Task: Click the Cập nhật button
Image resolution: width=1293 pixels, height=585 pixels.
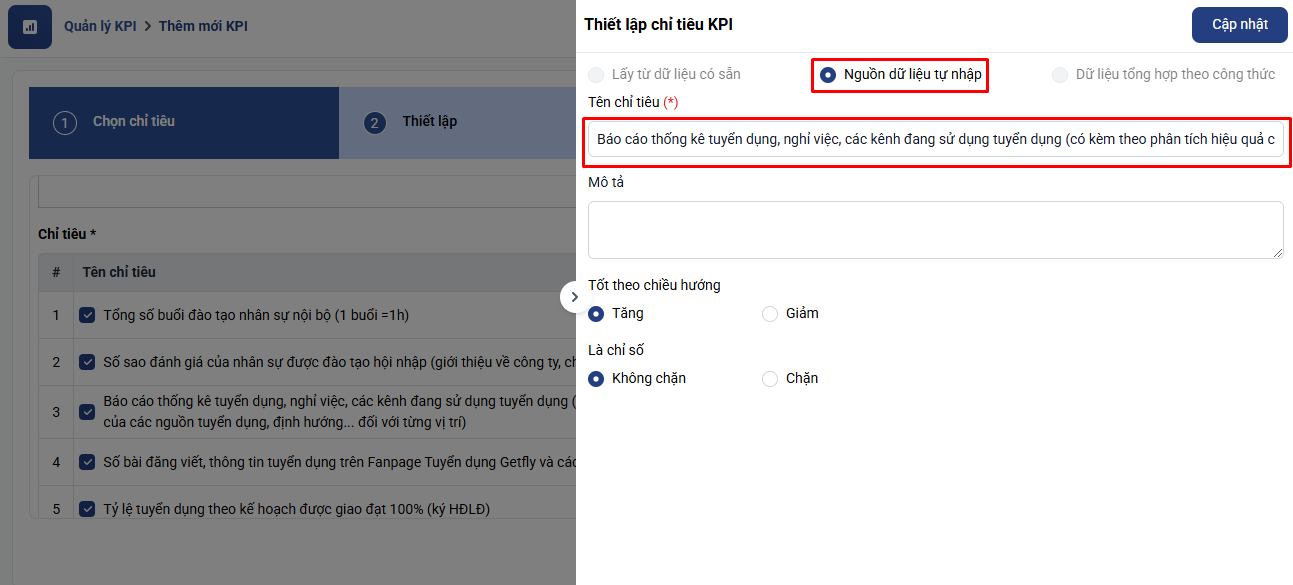Action: (1239, 25)
